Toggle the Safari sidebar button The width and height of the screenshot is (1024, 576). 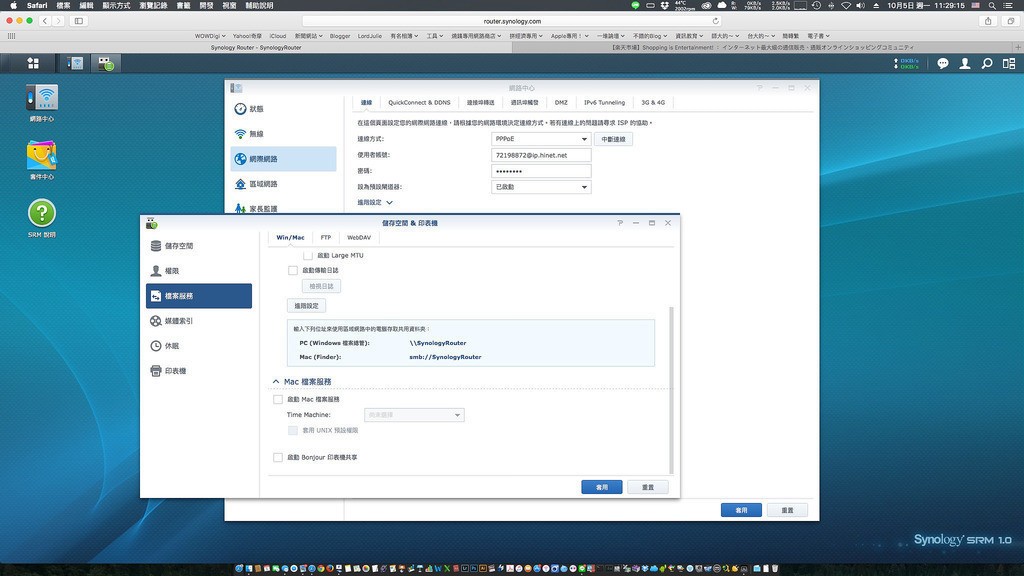(78, 21)
